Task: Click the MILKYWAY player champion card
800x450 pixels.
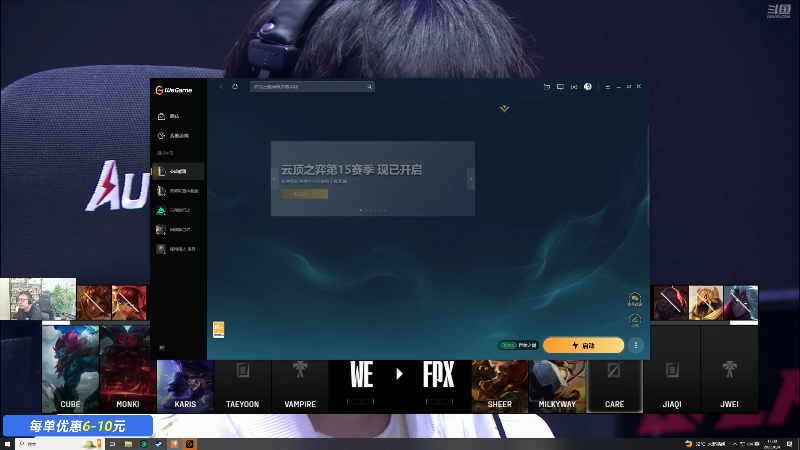Action: click(557, 386)
